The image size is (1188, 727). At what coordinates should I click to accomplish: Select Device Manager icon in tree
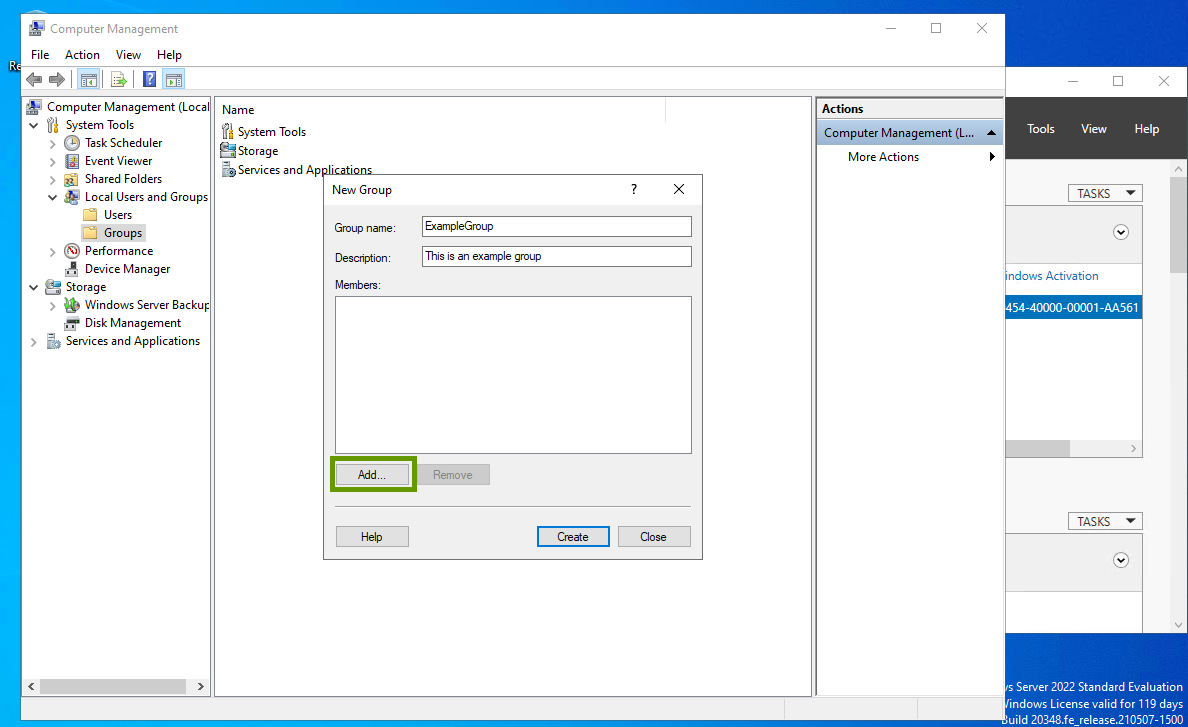point(72,269)
